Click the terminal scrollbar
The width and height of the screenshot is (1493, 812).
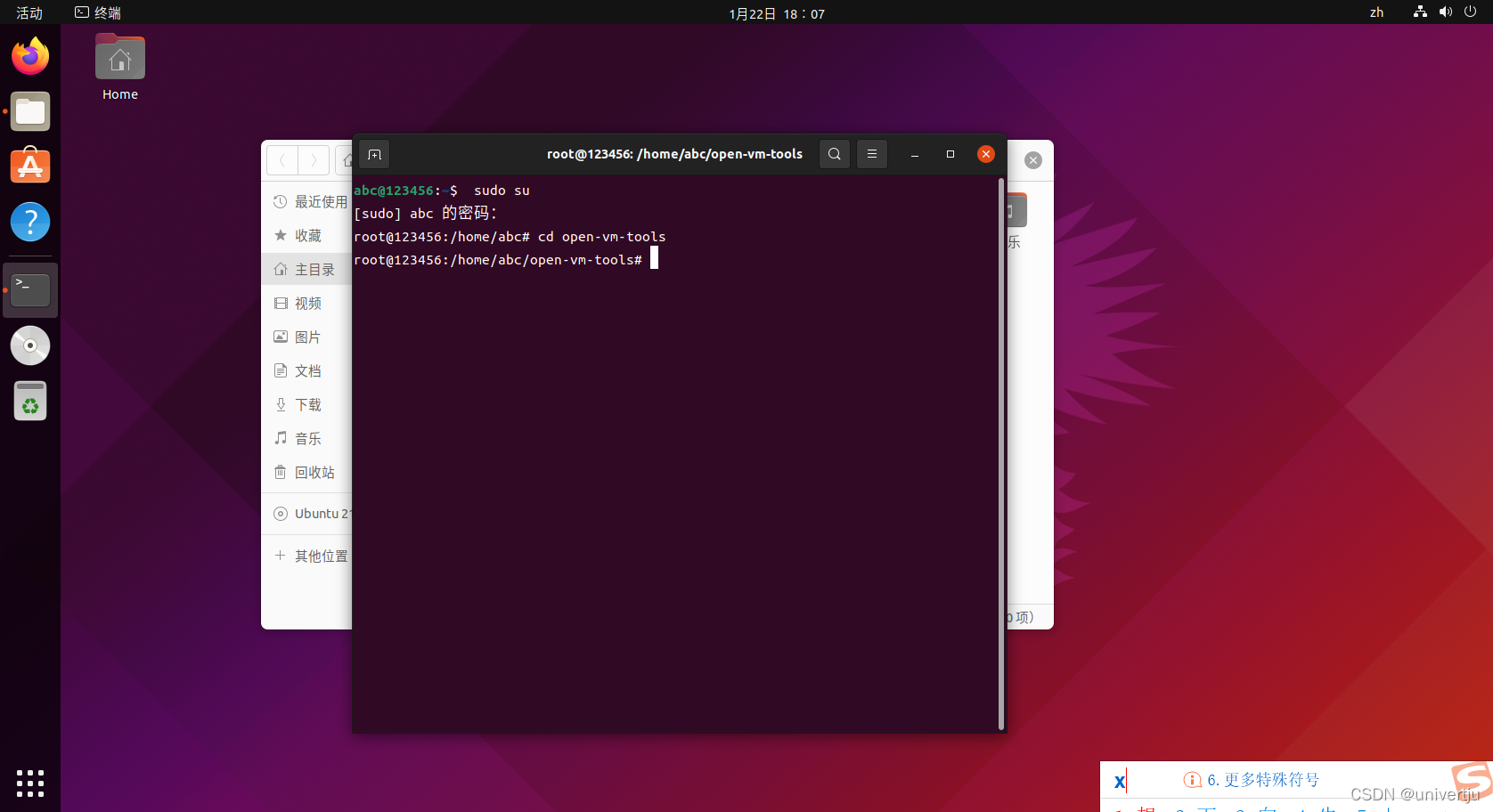point(1001,454)
